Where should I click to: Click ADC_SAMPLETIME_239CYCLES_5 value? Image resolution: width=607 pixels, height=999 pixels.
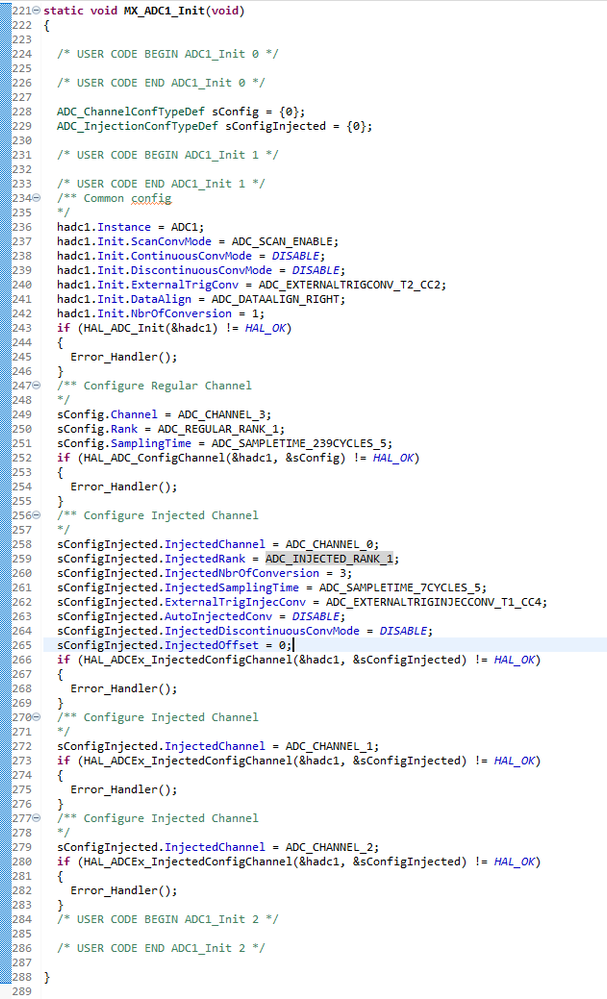click(x=298, y=443)
